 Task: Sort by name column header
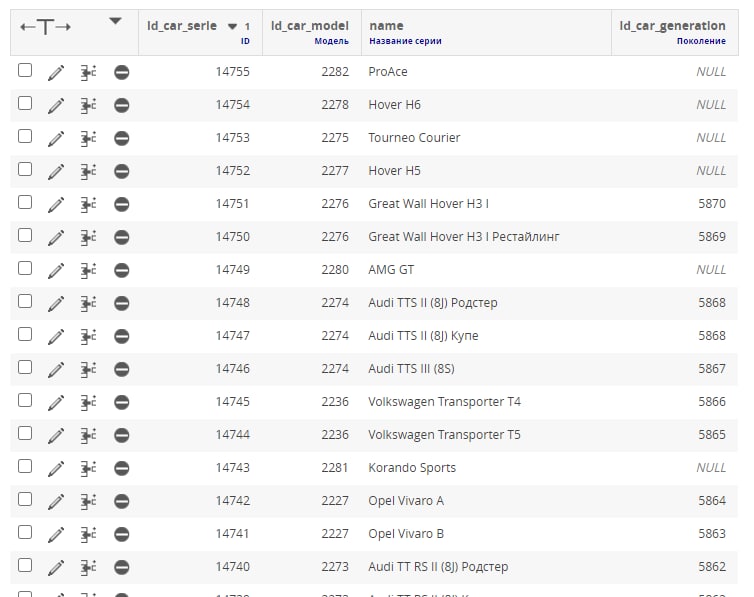click(386, 26)
